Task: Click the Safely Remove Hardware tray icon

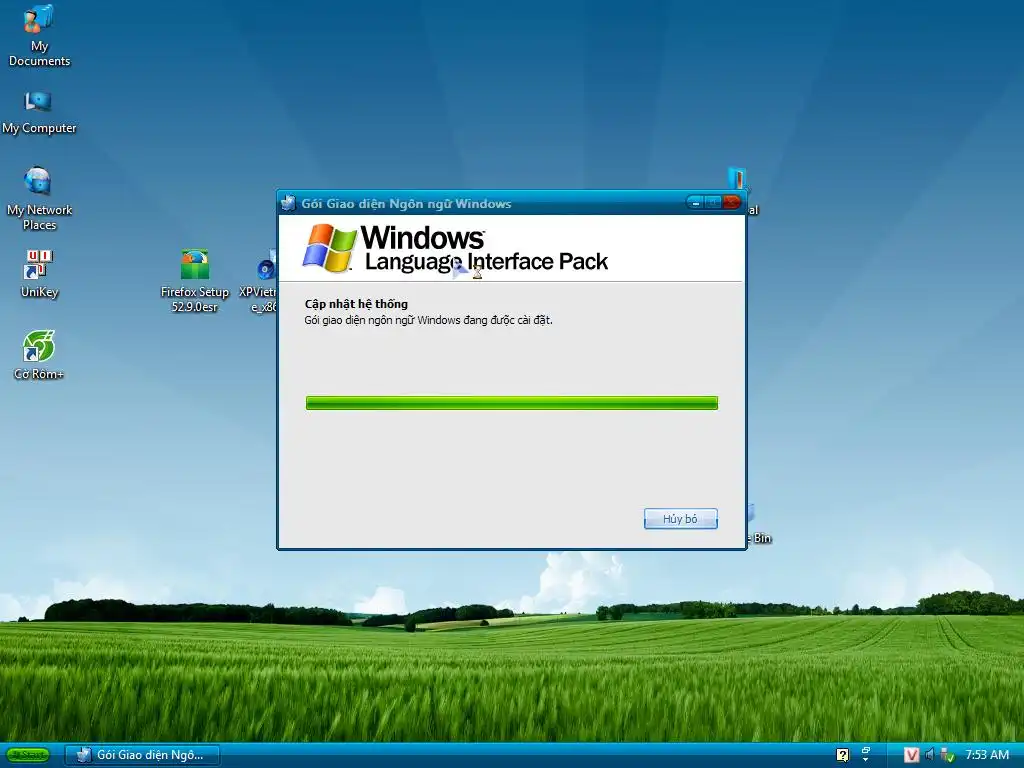Action: click(x=948, y=755)
